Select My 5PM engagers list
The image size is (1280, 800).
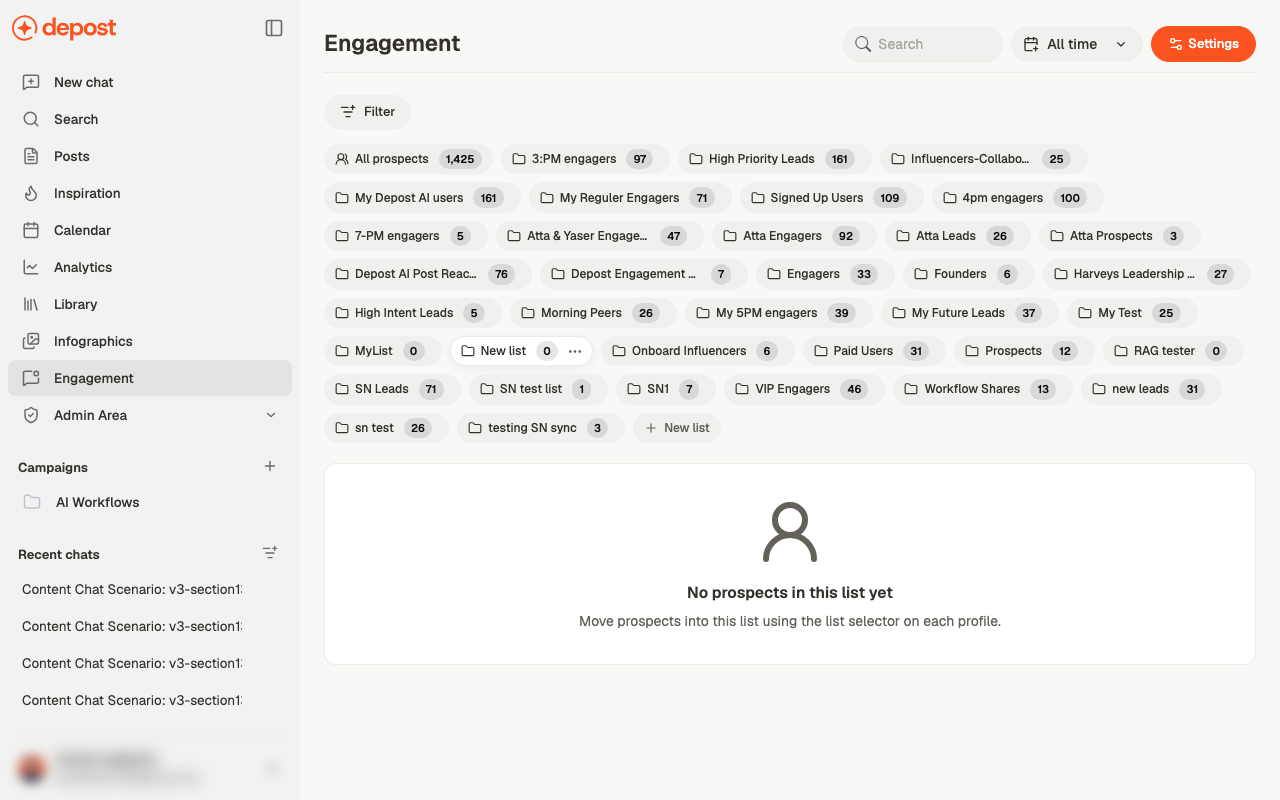tap(779, 313)
